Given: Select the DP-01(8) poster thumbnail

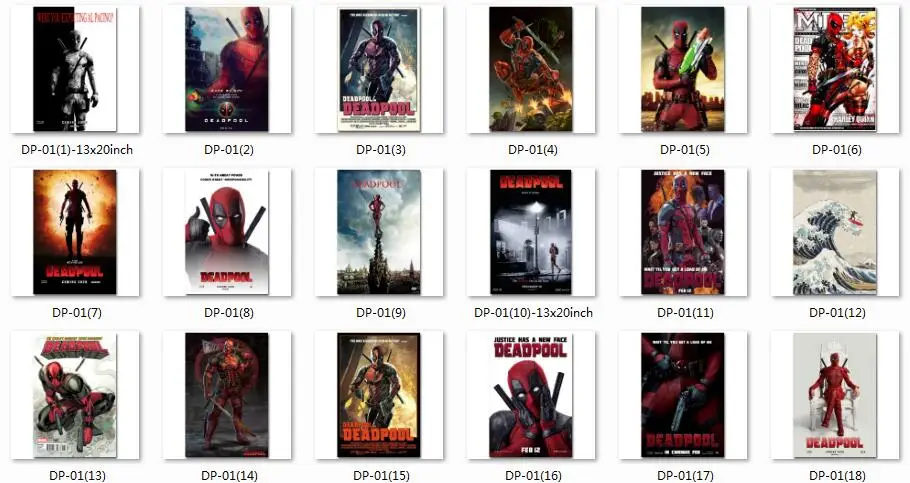Looking at the screenshot, I should [227, 232].
